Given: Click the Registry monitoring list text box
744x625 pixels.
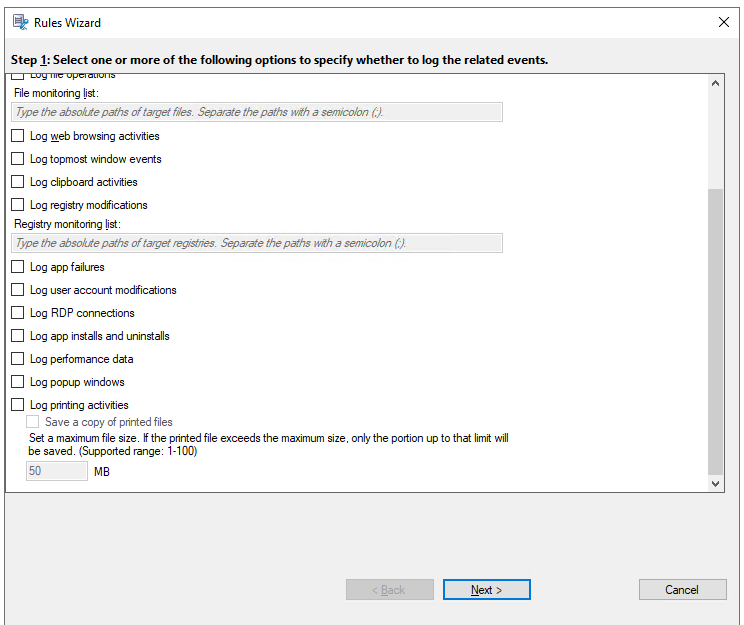Looking at the screenshot, I should click(x=257, y=243).
